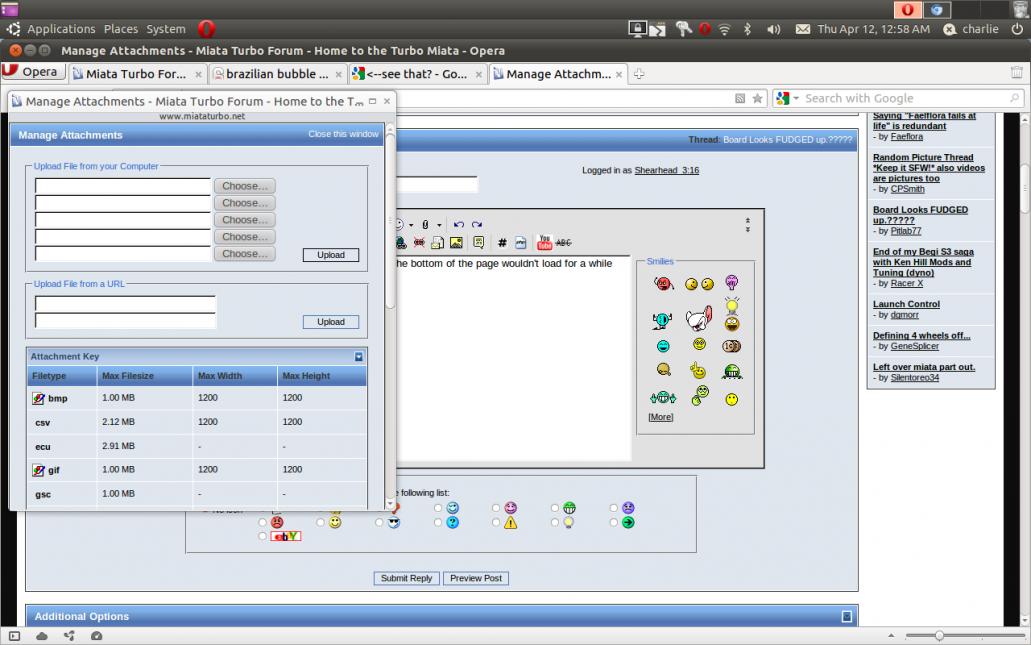Click the power button in top panel

point(1017,29)
